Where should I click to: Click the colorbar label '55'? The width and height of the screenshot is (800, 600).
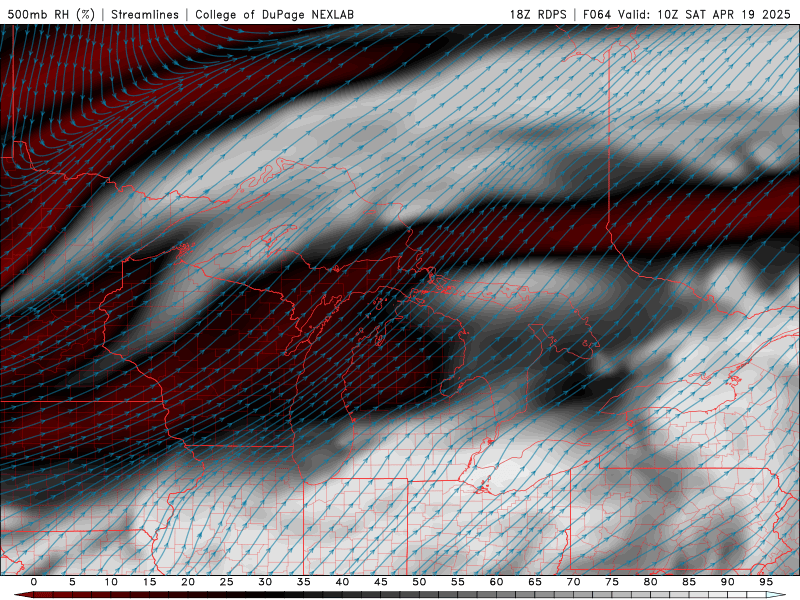[458, 582]
